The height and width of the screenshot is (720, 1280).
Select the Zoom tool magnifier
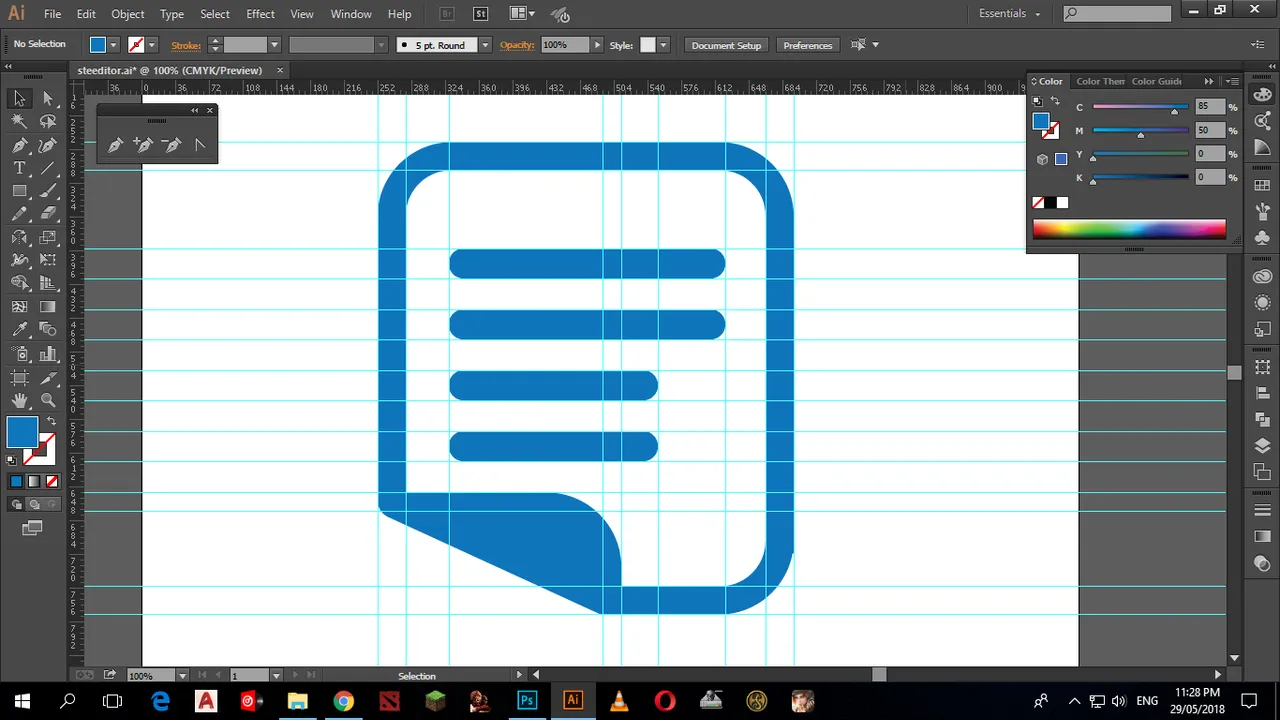47,401
